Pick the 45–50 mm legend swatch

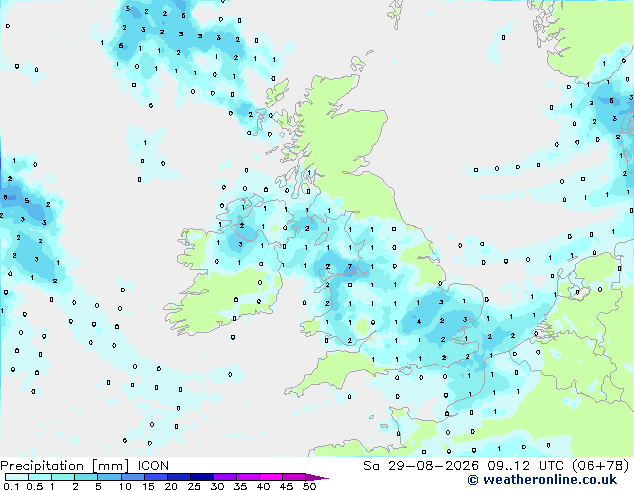point(294,477)
